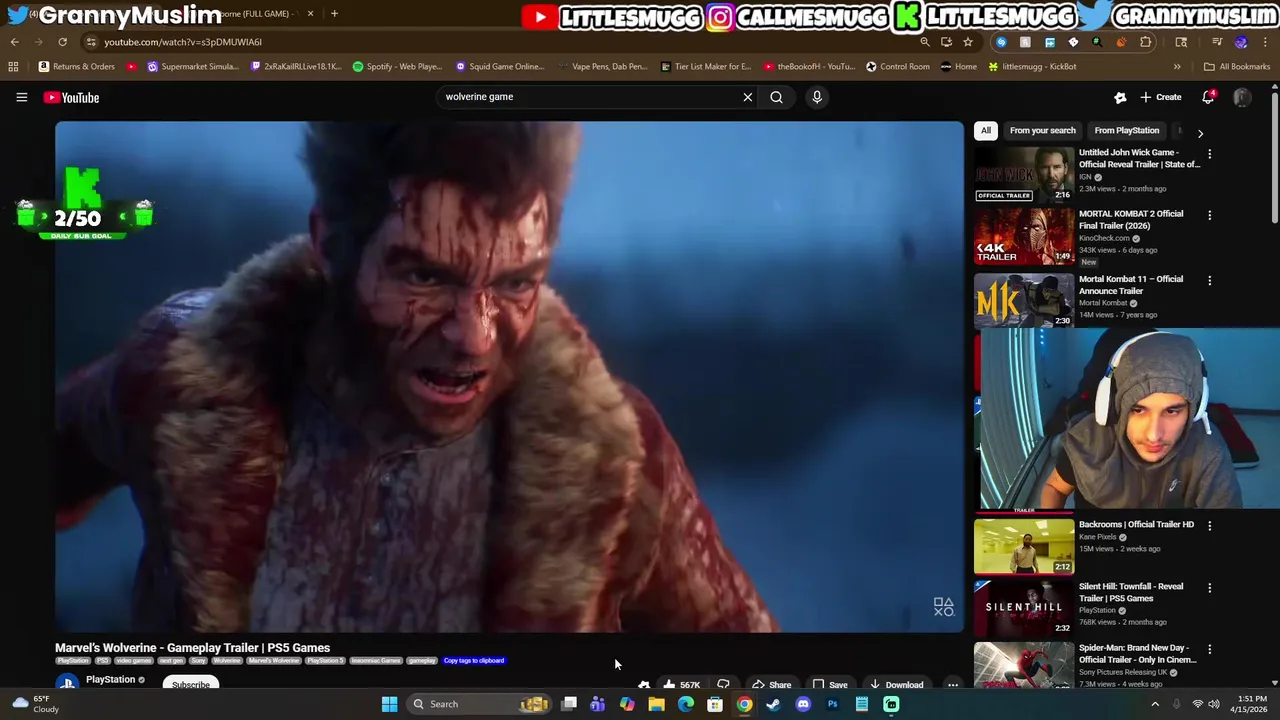Reload the page in Chrome
Viewport: 1280px width, 720px height.
tap(62, 42)
